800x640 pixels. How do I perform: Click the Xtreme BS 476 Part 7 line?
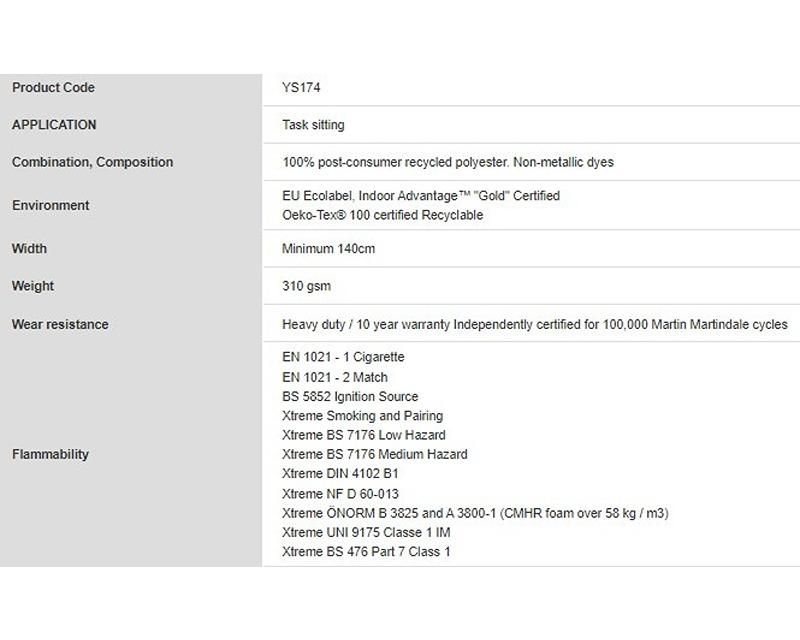(366, 552)
